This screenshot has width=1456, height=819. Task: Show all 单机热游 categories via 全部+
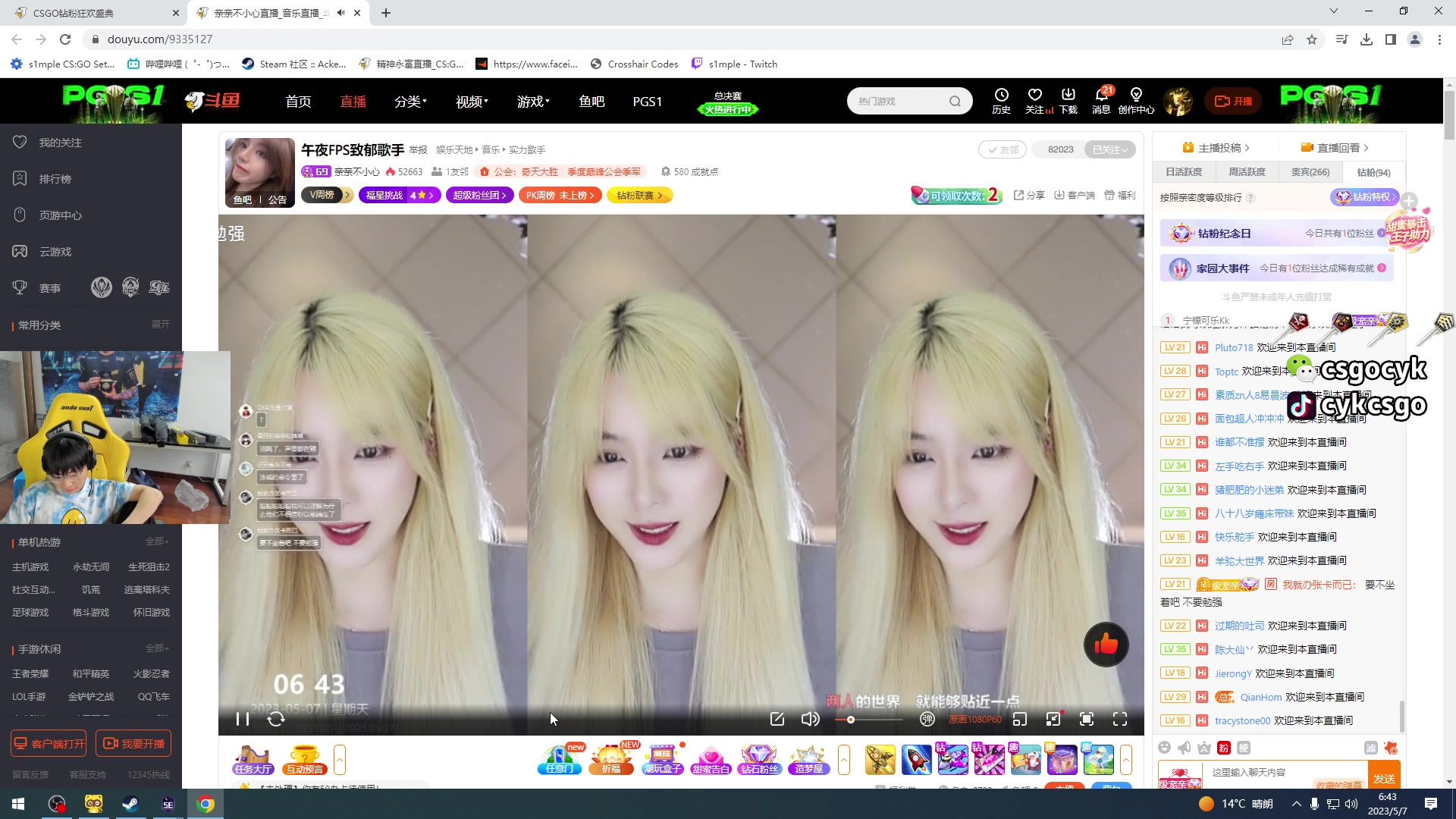[157, 541]
